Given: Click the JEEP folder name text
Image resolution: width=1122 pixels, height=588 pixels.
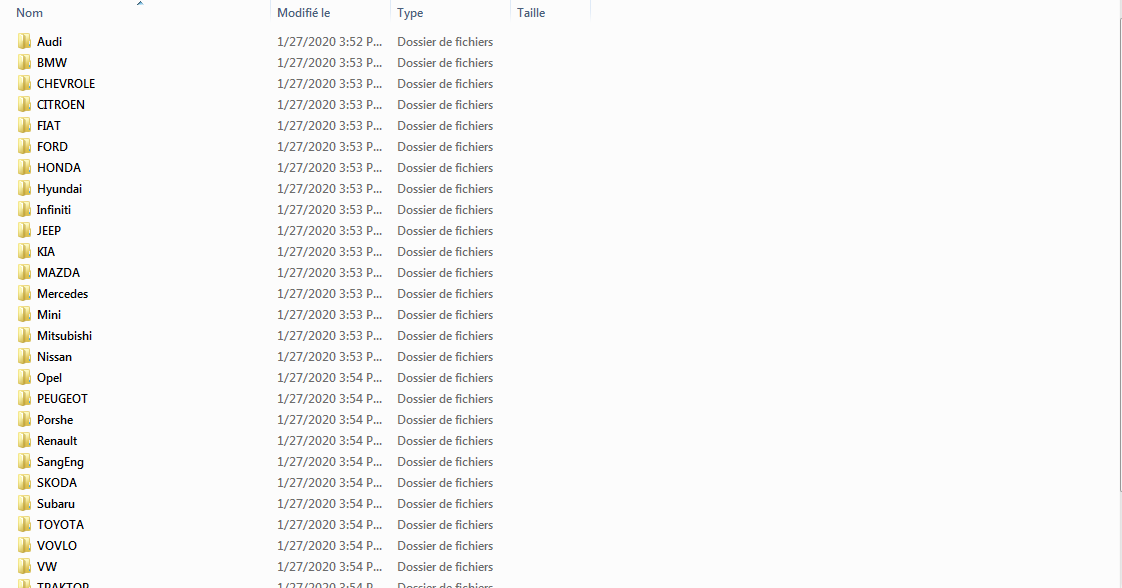Looking at the screenshot, I should click(49, 230).
